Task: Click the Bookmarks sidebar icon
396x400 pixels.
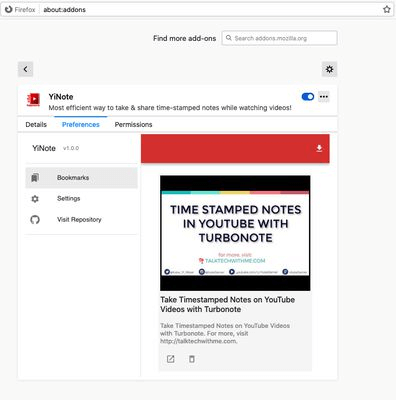Action: point(35,178)
